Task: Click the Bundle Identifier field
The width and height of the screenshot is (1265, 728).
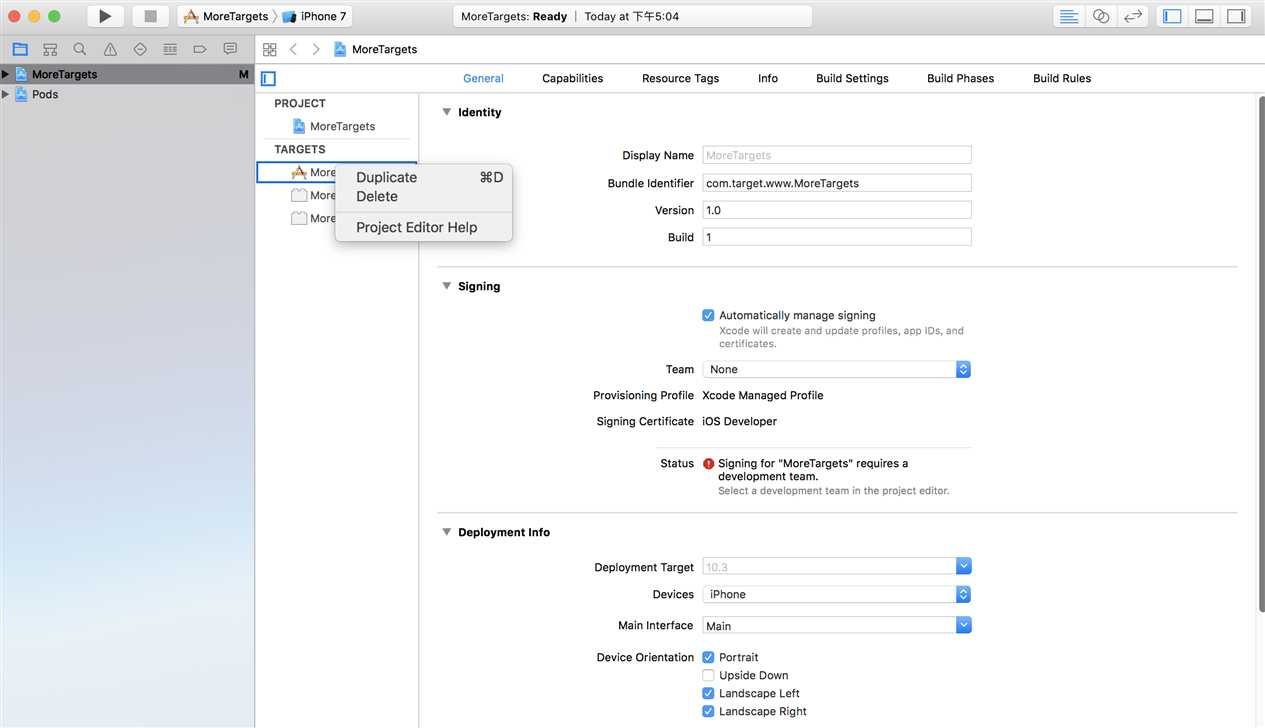Action: tap(836, 183)
